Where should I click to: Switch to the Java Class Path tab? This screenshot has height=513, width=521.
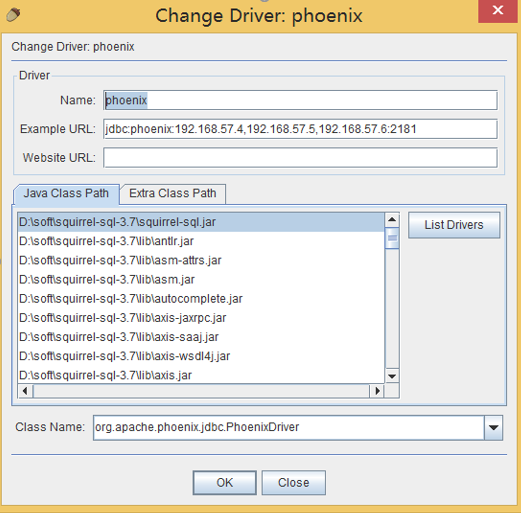click(66, 194)
